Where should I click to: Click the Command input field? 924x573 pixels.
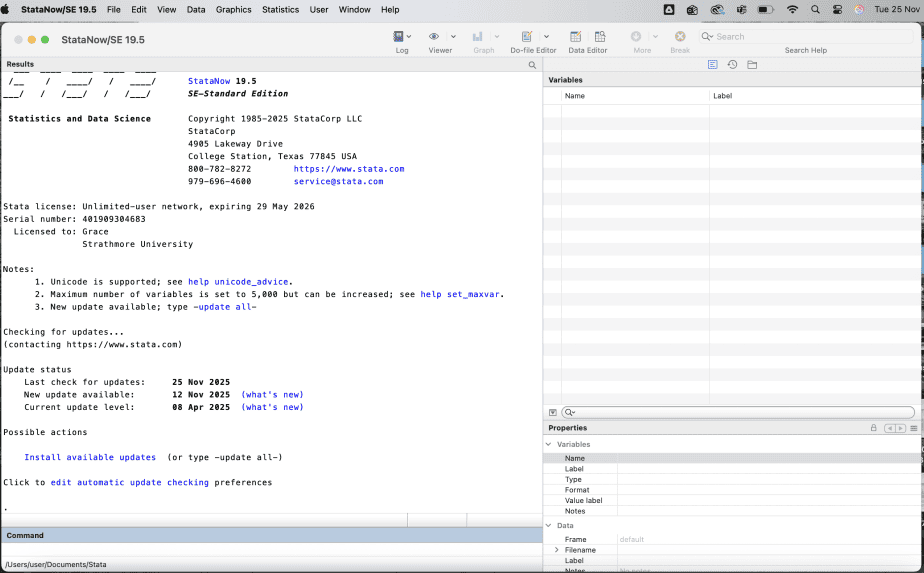[x=271, y=549]
